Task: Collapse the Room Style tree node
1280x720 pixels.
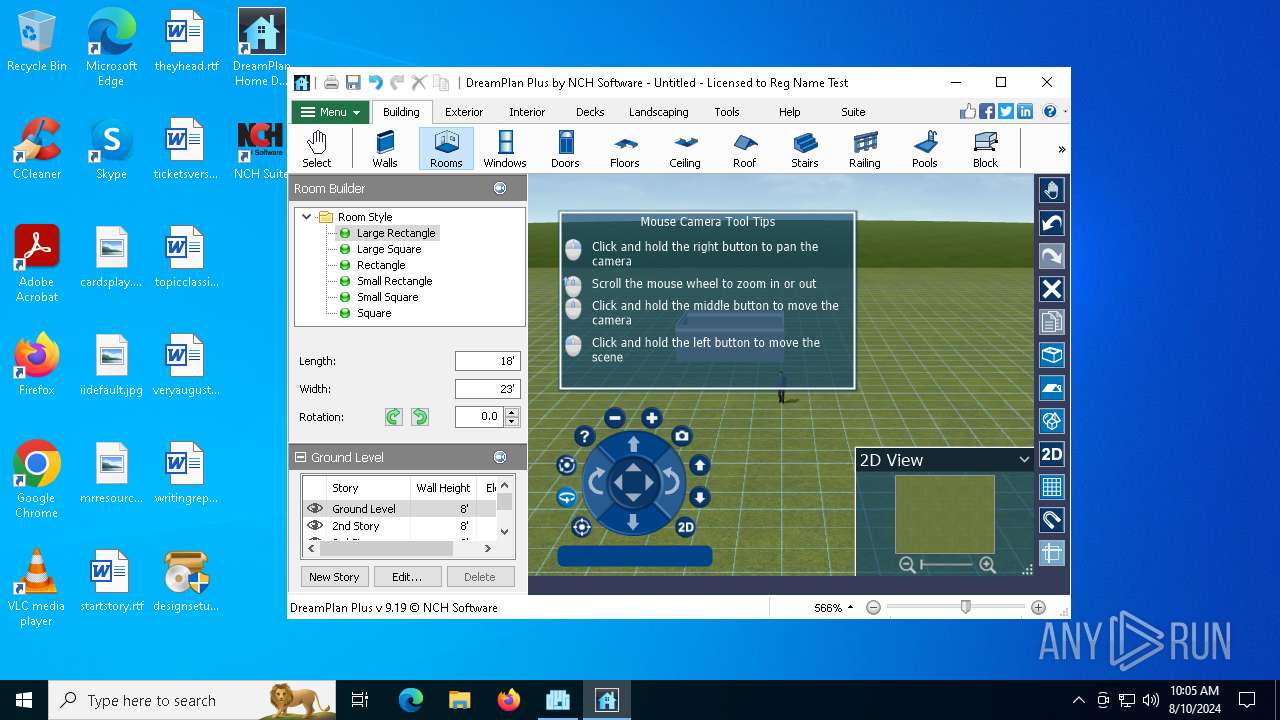Action: [x=307, y=216]
